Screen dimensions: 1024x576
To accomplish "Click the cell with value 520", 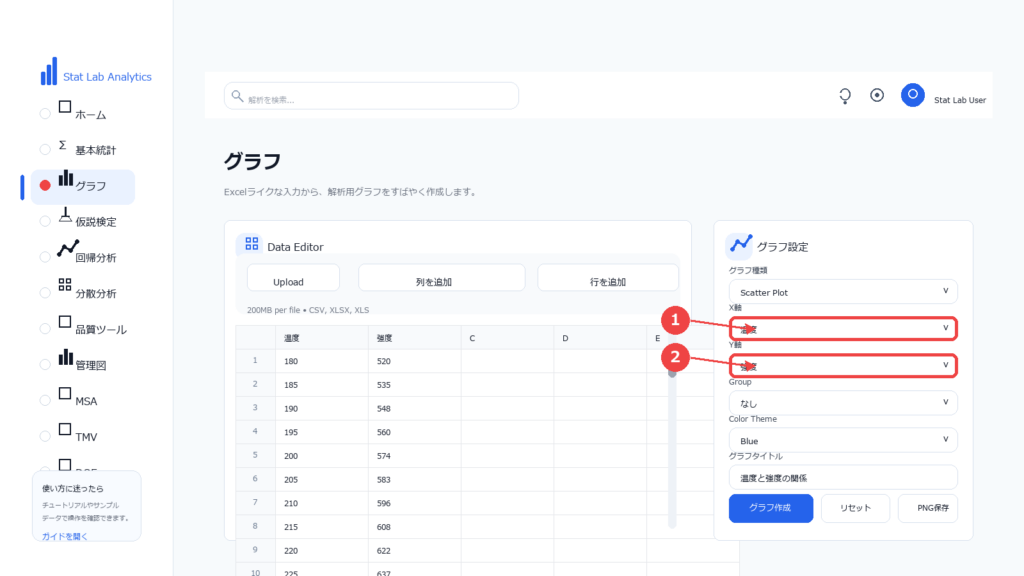I will click(414, 361).
